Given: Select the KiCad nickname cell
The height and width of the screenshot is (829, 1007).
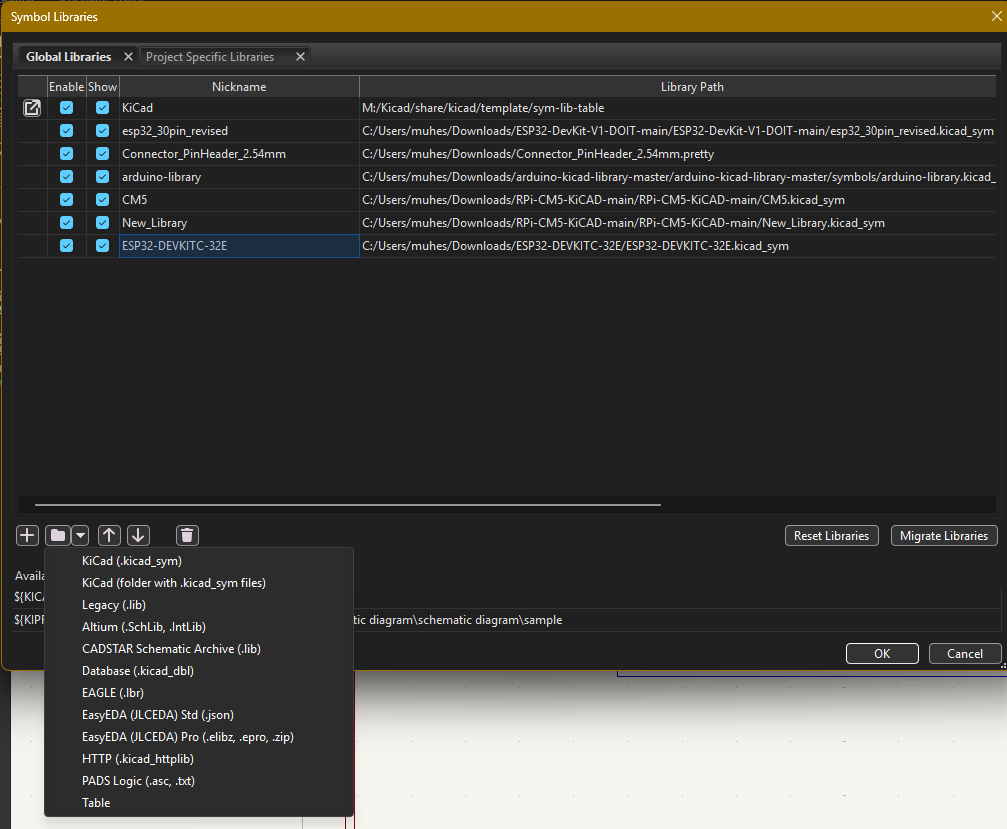Looking at the screenshot, I should click(x=239, y=108).
